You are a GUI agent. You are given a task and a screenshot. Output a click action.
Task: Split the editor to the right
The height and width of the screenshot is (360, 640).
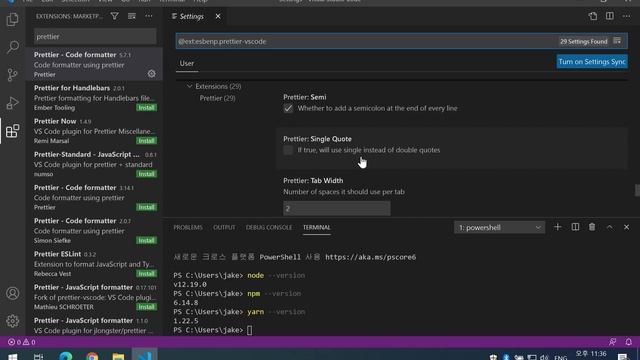pyautogui.click(x=609, y=16)
